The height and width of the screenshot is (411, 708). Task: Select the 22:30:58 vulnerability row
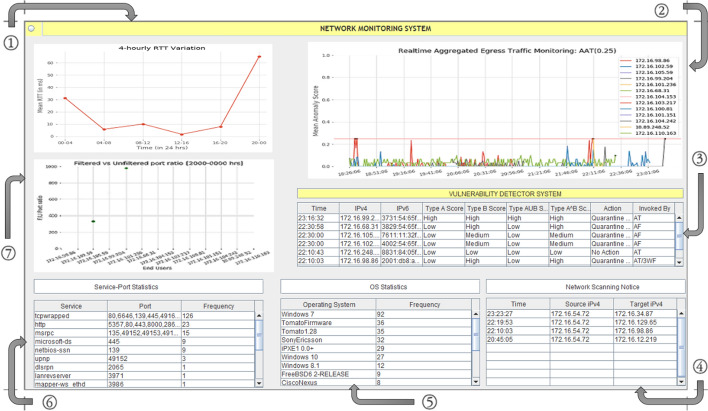point(486,226)
